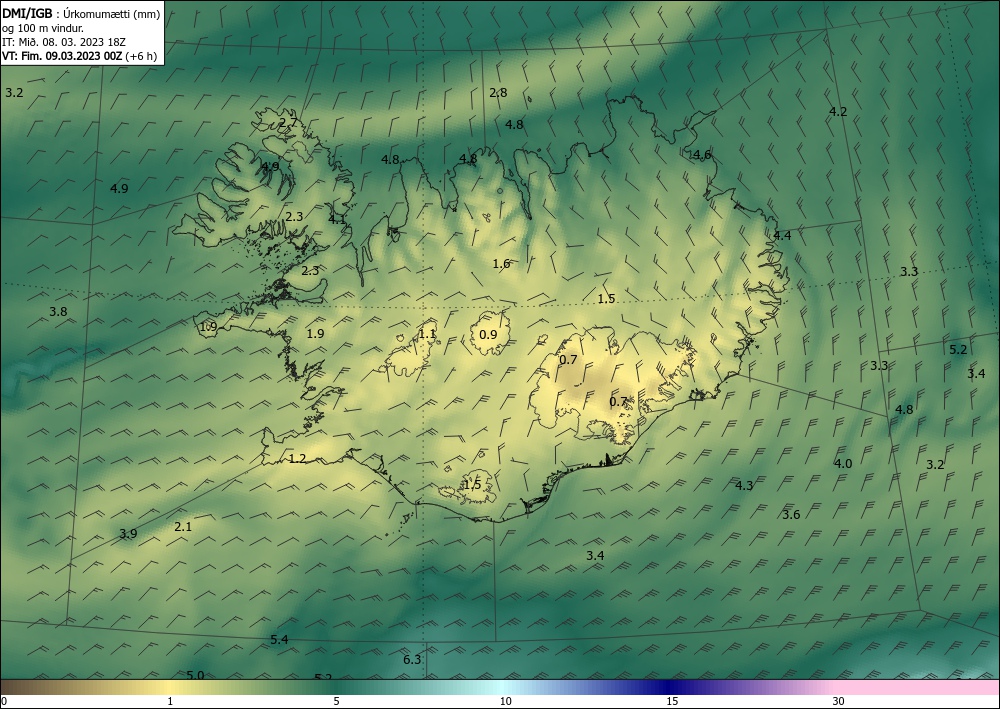The height and width of the screenshot is (709, 1000).
Task: Click the 4.6 value on the map
Action: click(702, 154)
